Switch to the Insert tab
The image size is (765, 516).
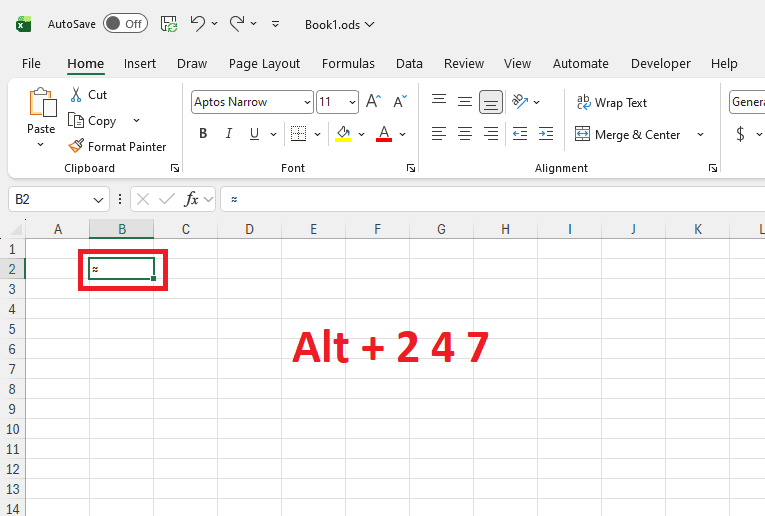[140, 64]
